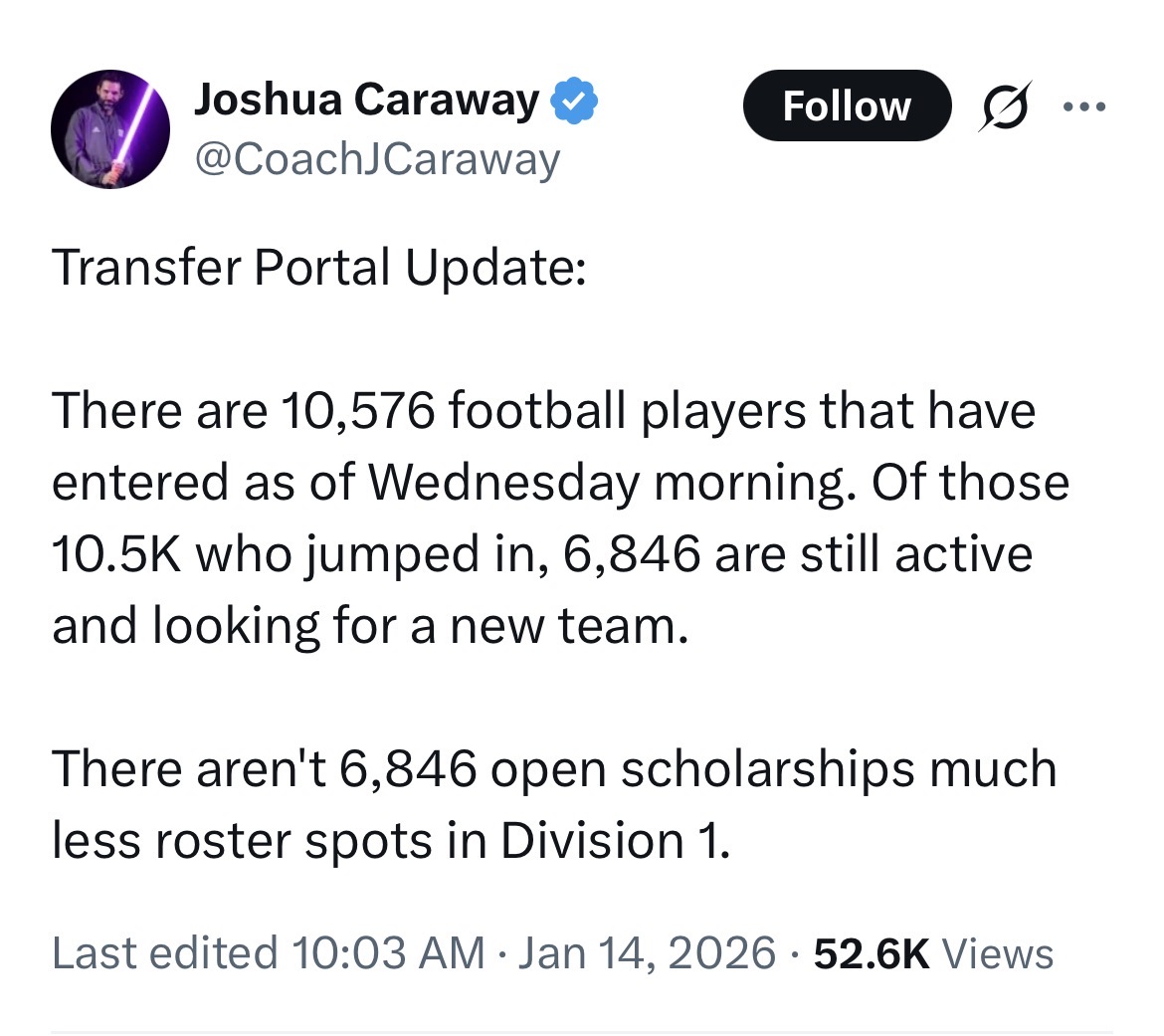The image size is (1164, 1036).
Task: Click the line starting There are 10,576
Action: point(543,410)
